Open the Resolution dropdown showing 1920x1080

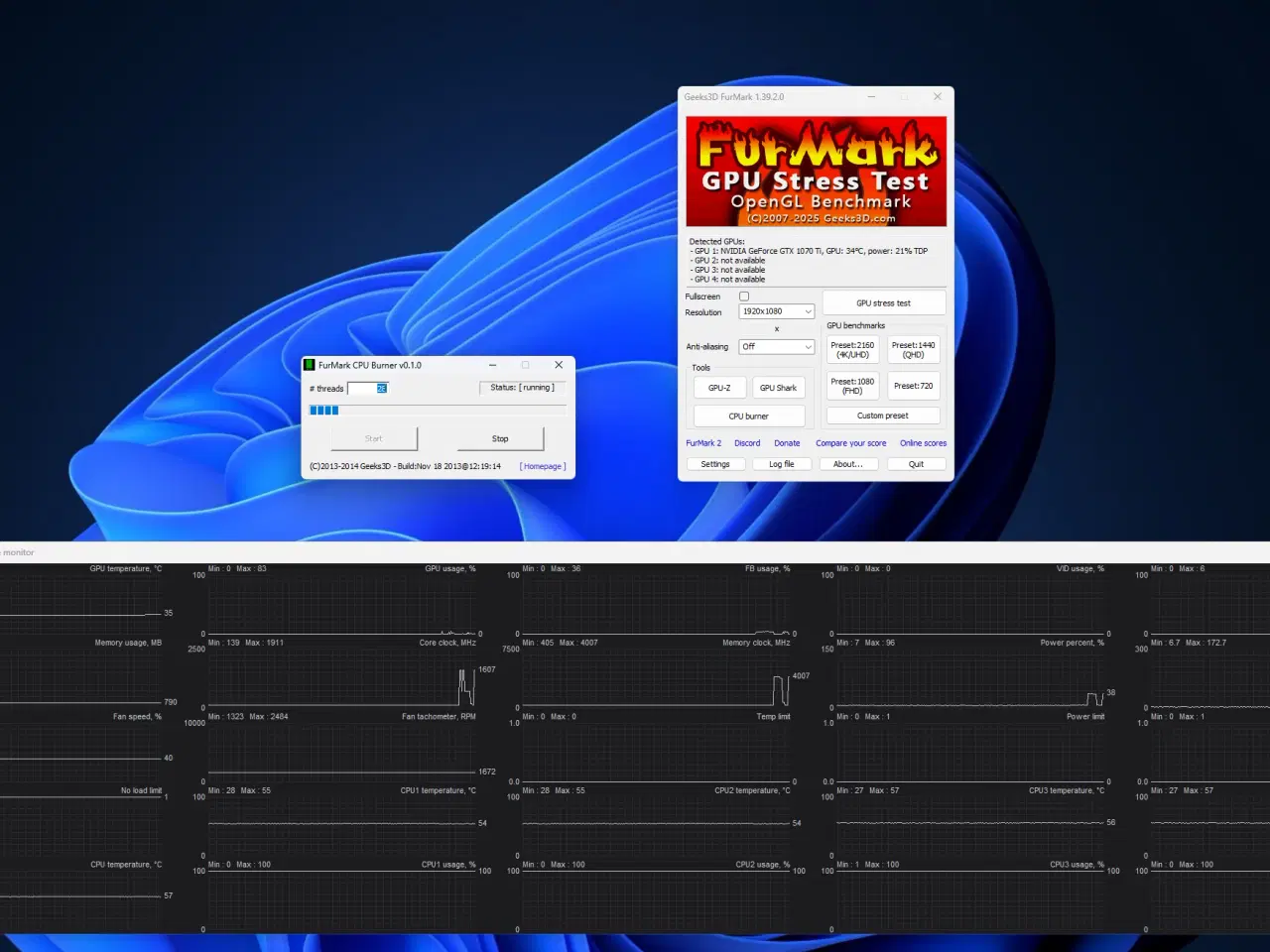[776, 310]
